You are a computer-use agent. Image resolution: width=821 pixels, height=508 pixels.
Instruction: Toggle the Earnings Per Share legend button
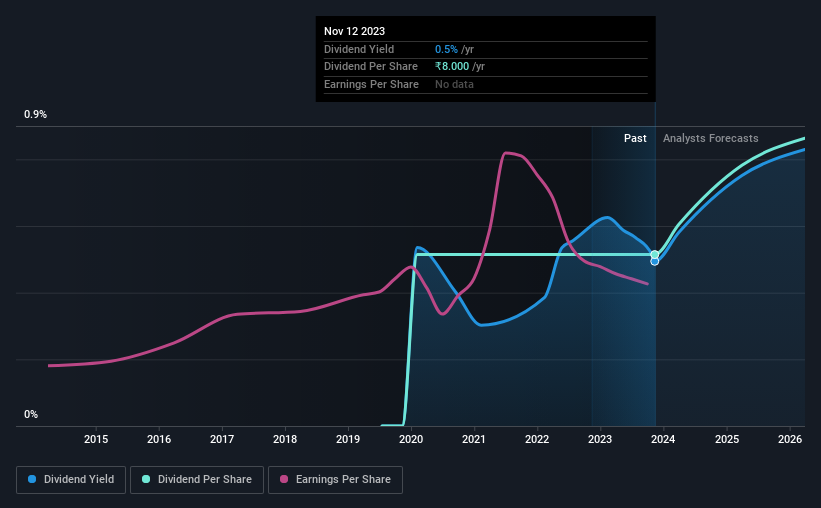point(335,480)
